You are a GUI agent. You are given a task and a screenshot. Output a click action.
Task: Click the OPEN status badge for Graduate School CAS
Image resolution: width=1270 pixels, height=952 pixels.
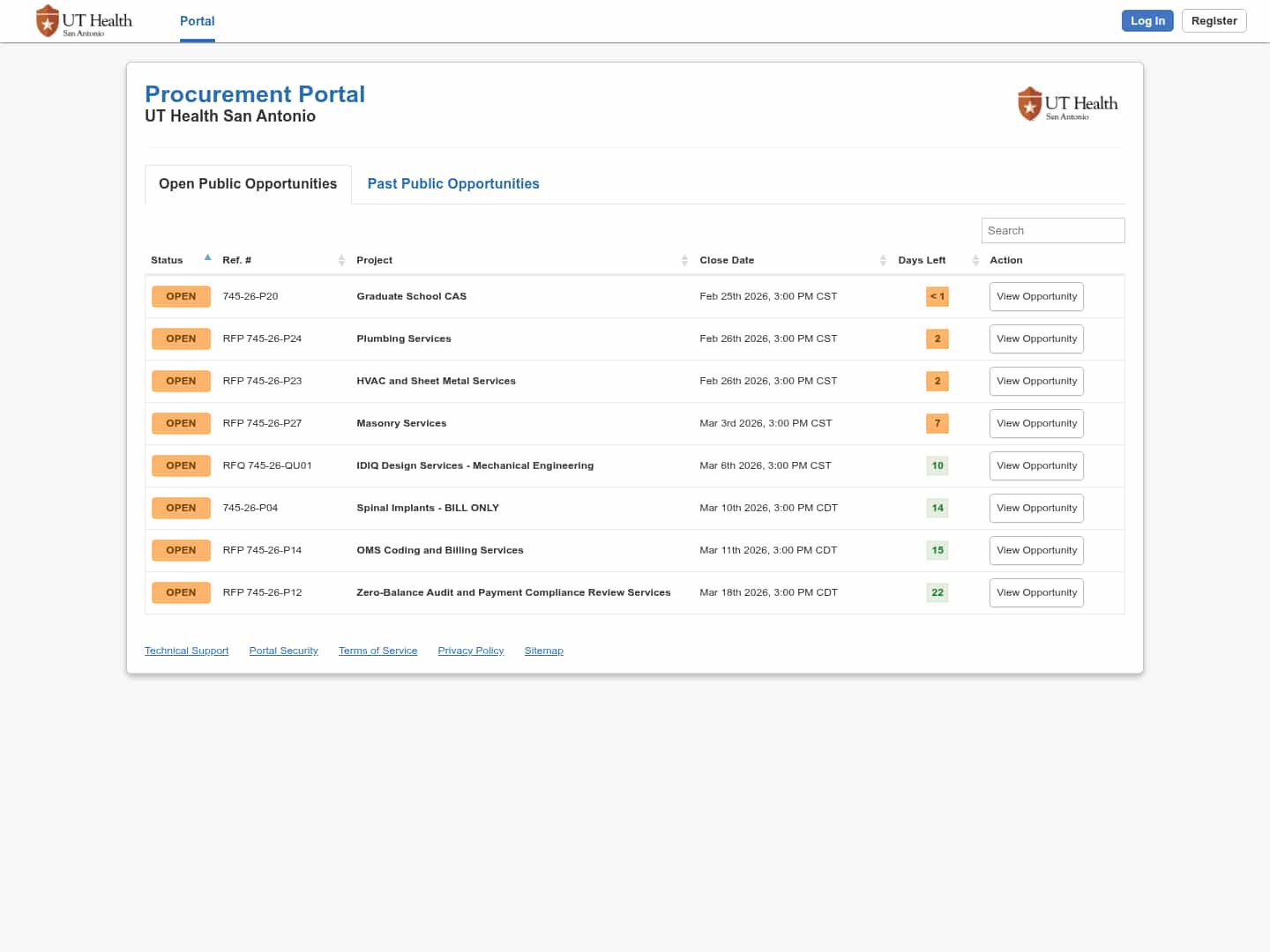(x=181, y=296)
